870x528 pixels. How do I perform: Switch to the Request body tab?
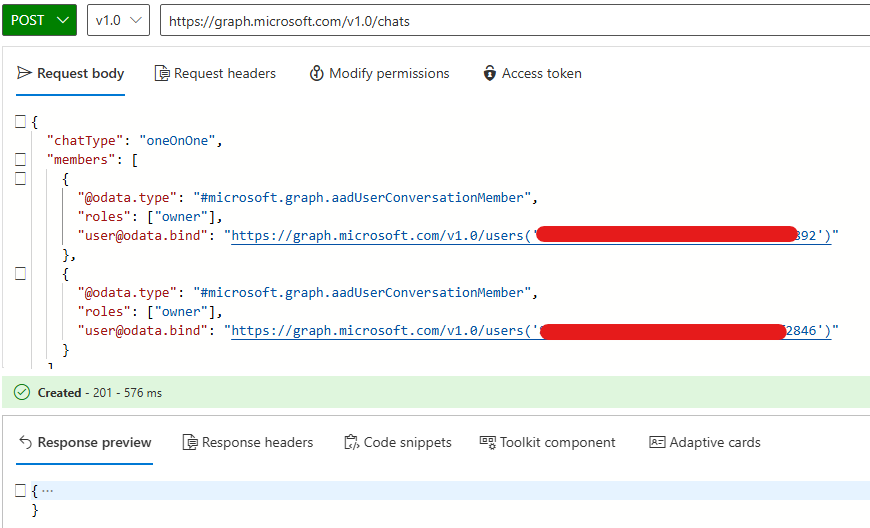(x=70, y=74)
